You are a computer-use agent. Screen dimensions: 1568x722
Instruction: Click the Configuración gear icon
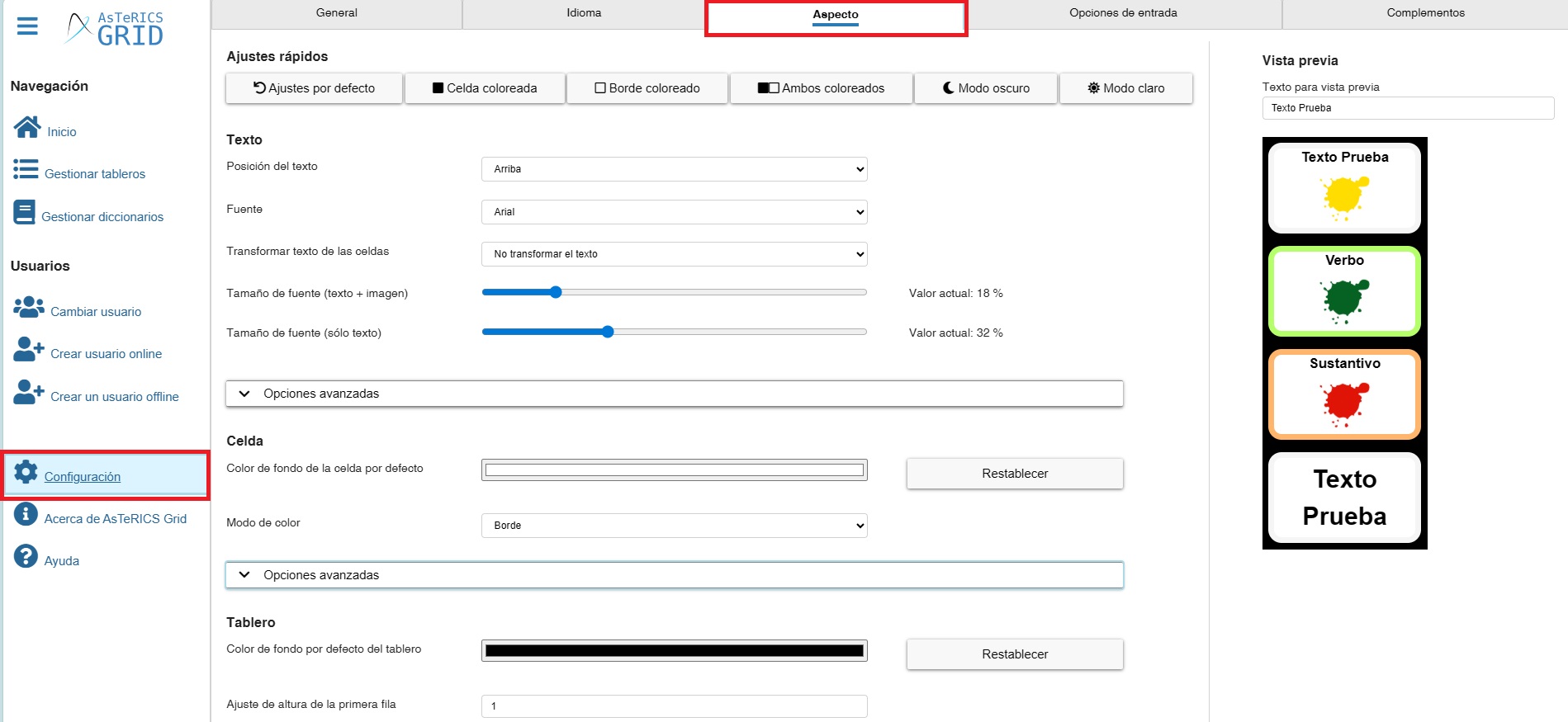[x=26, y=472]
